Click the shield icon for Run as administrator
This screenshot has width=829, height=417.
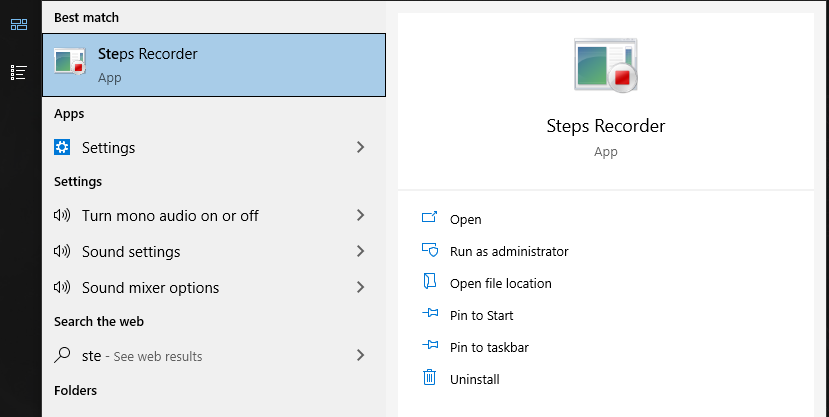click(430, 251)
